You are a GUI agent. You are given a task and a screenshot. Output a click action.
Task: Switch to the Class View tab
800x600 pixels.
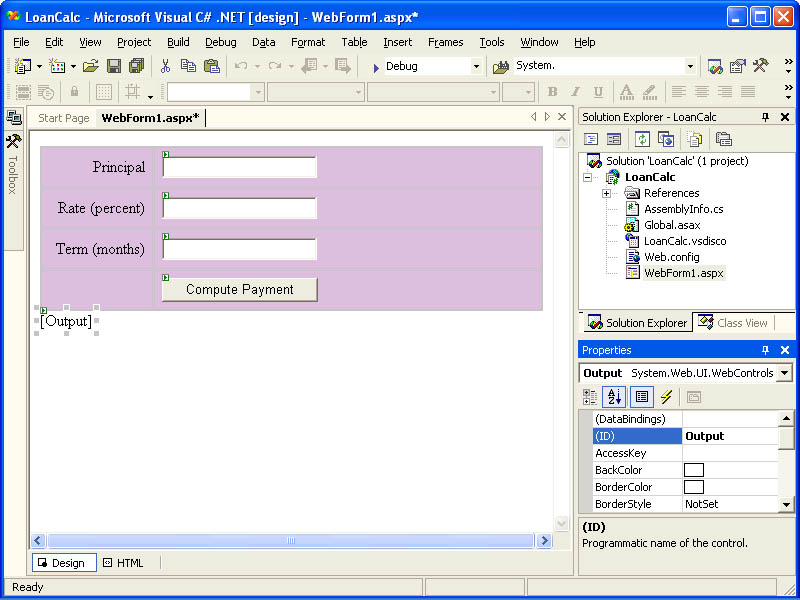coord(733,323)
